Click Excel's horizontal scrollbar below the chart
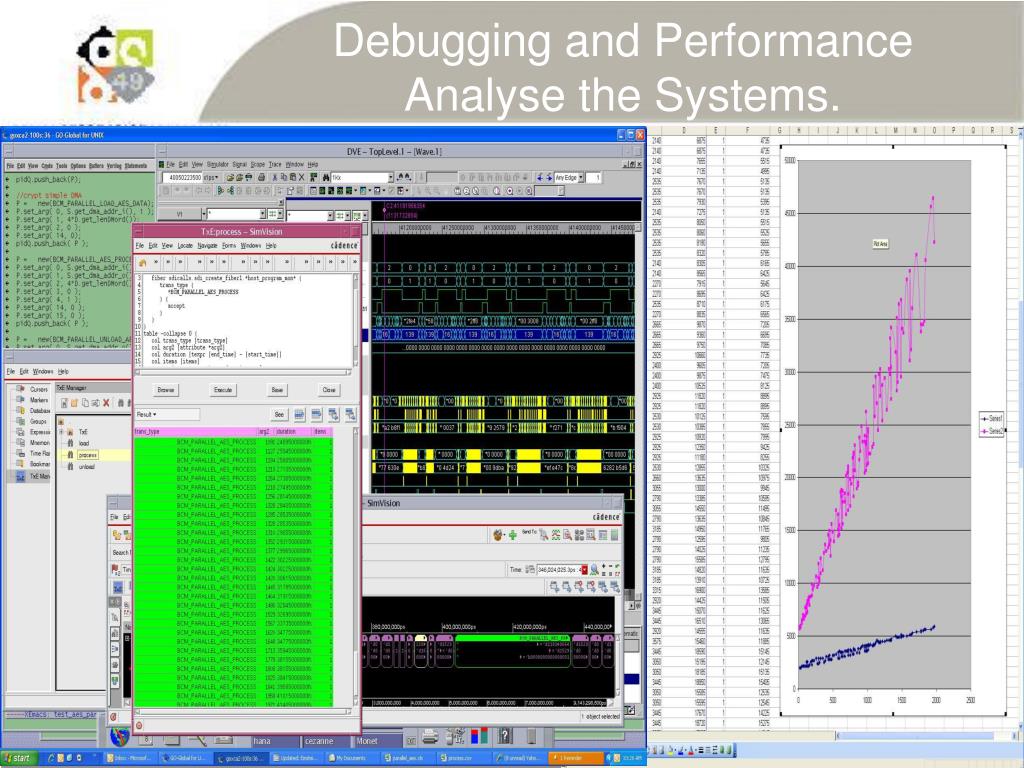1024x768 pixels. (927, 736)
